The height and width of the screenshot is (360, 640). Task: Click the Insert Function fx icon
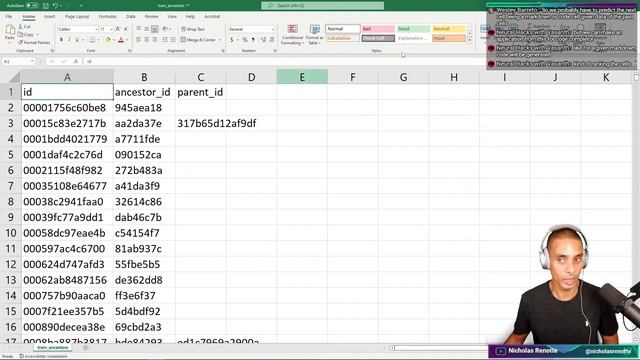[76, 61]
